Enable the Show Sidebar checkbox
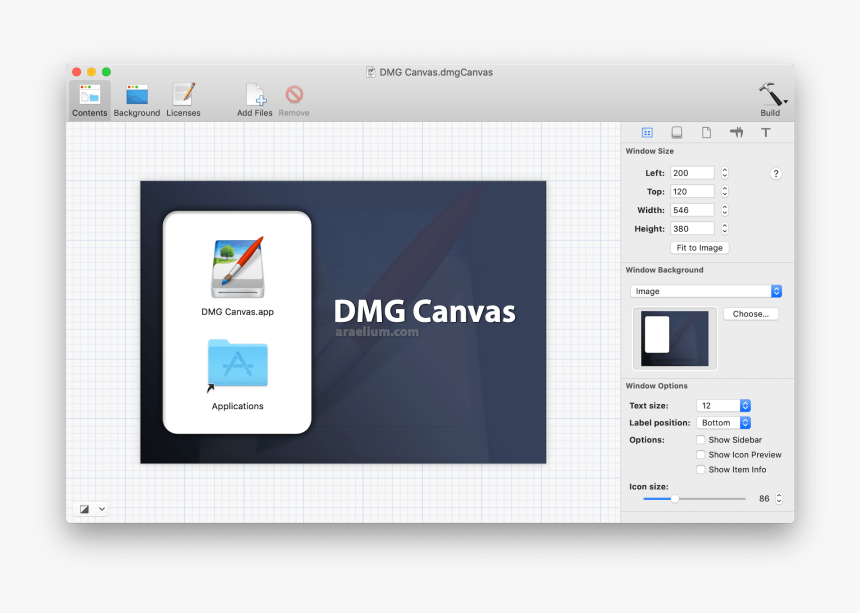This screenshot has width=860, height=613. [700, 440]
